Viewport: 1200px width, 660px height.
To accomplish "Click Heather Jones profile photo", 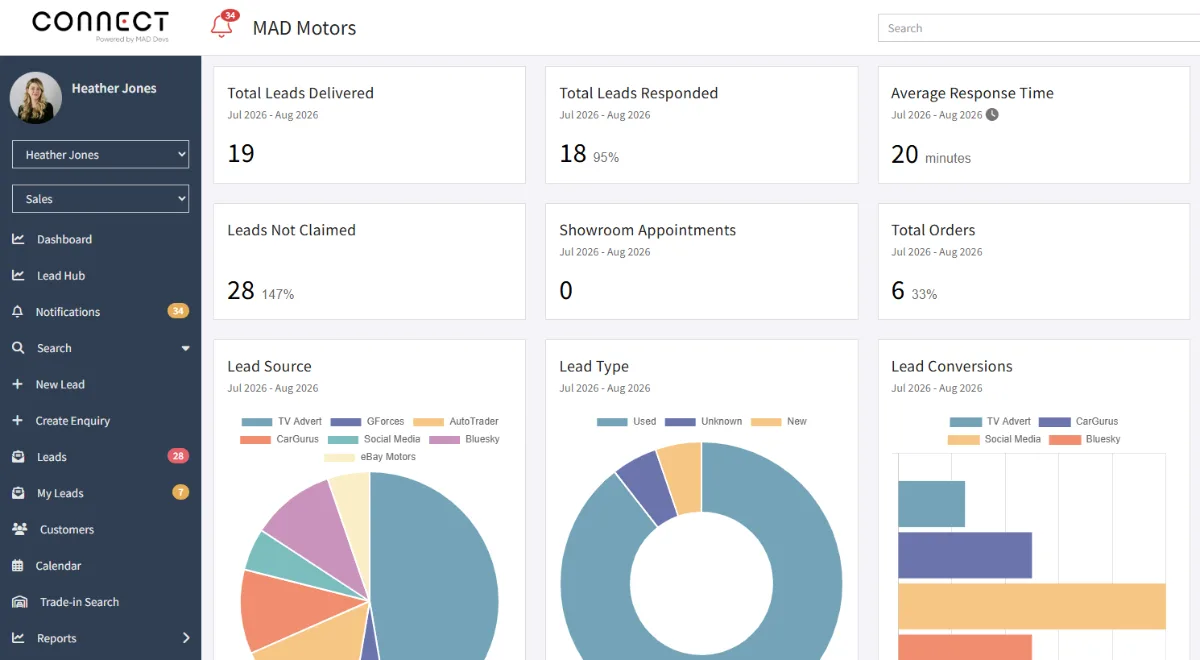I will point(35,98).
